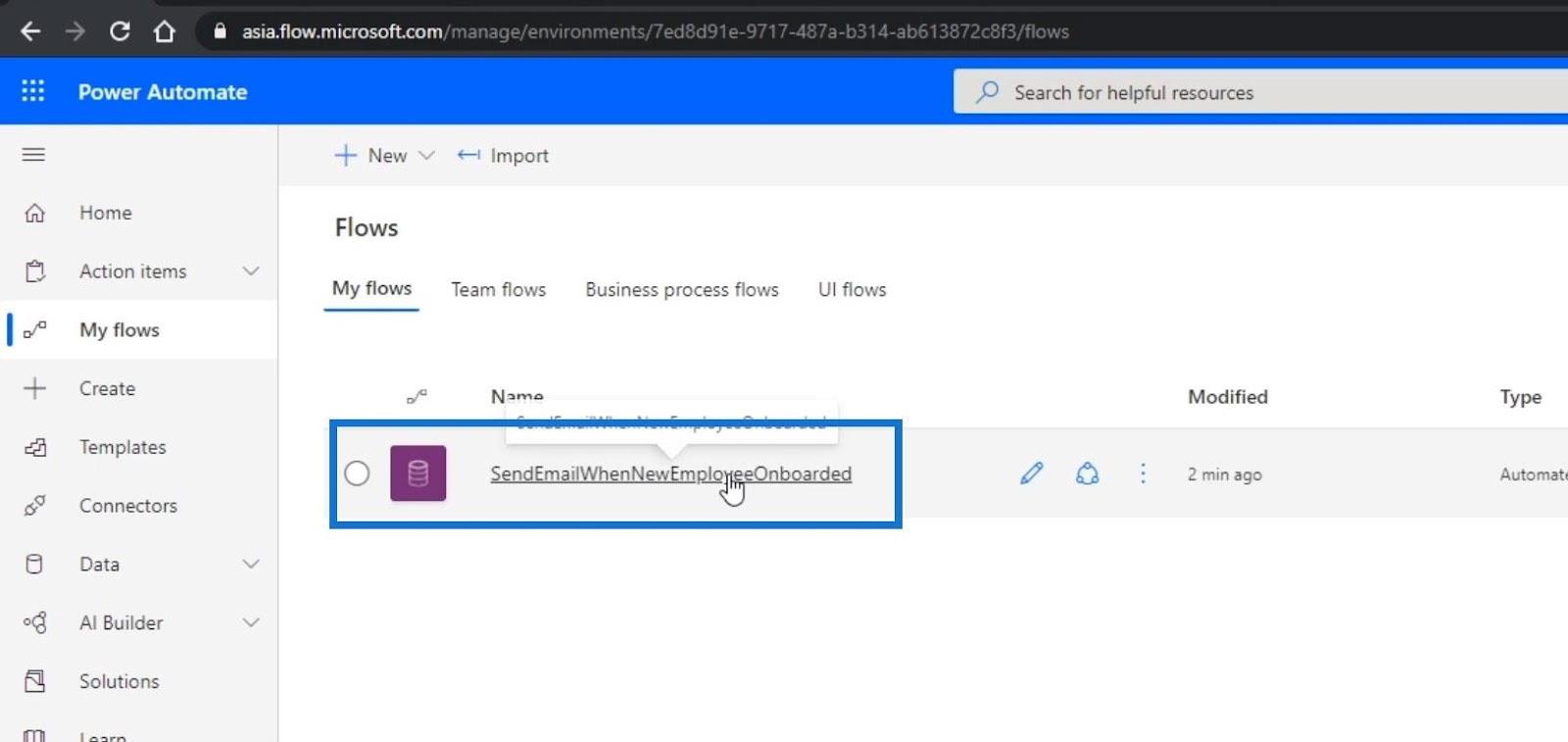
Task: Sort by the Modified column header
Action: pyautogui.click(x=1228, y=397)
